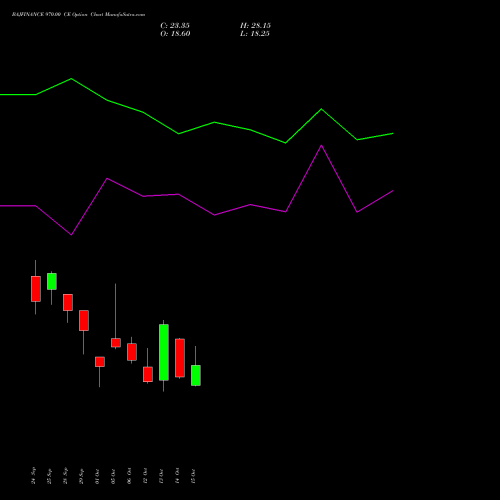Select the 24 Sep date label
Screen dimensions: 500x500
(x=33, y=476)
